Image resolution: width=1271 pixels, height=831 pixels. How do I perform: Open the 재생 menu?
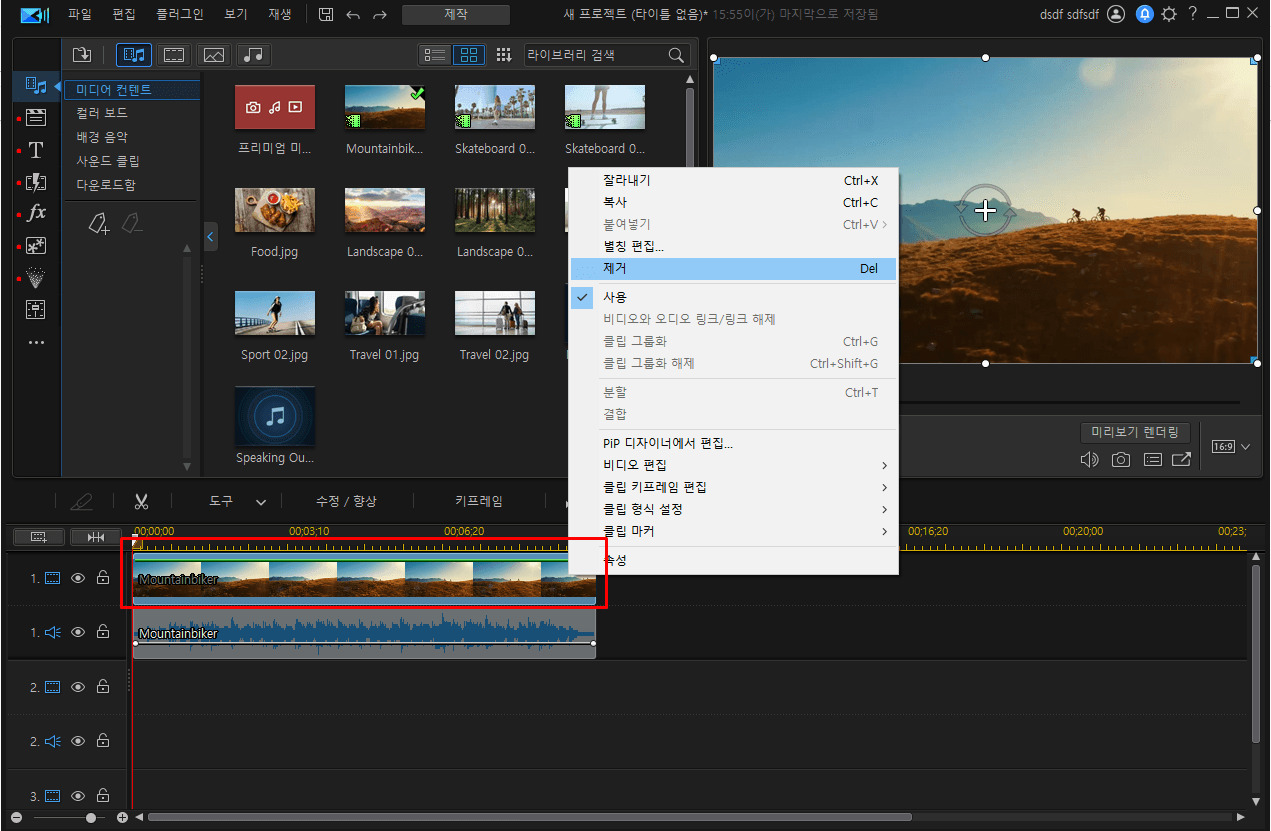[x=280, y=15]
